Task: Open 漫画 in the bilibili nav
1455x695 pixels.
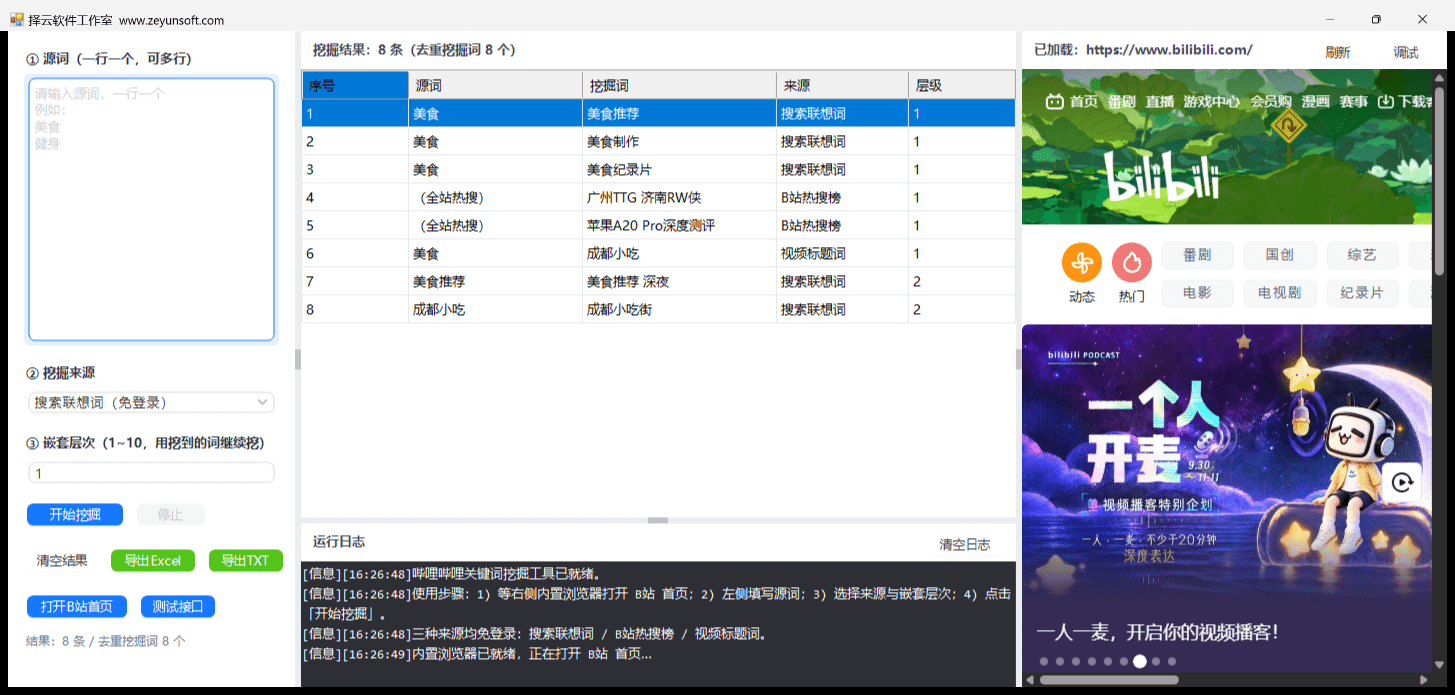Action: click(1315, 101)
